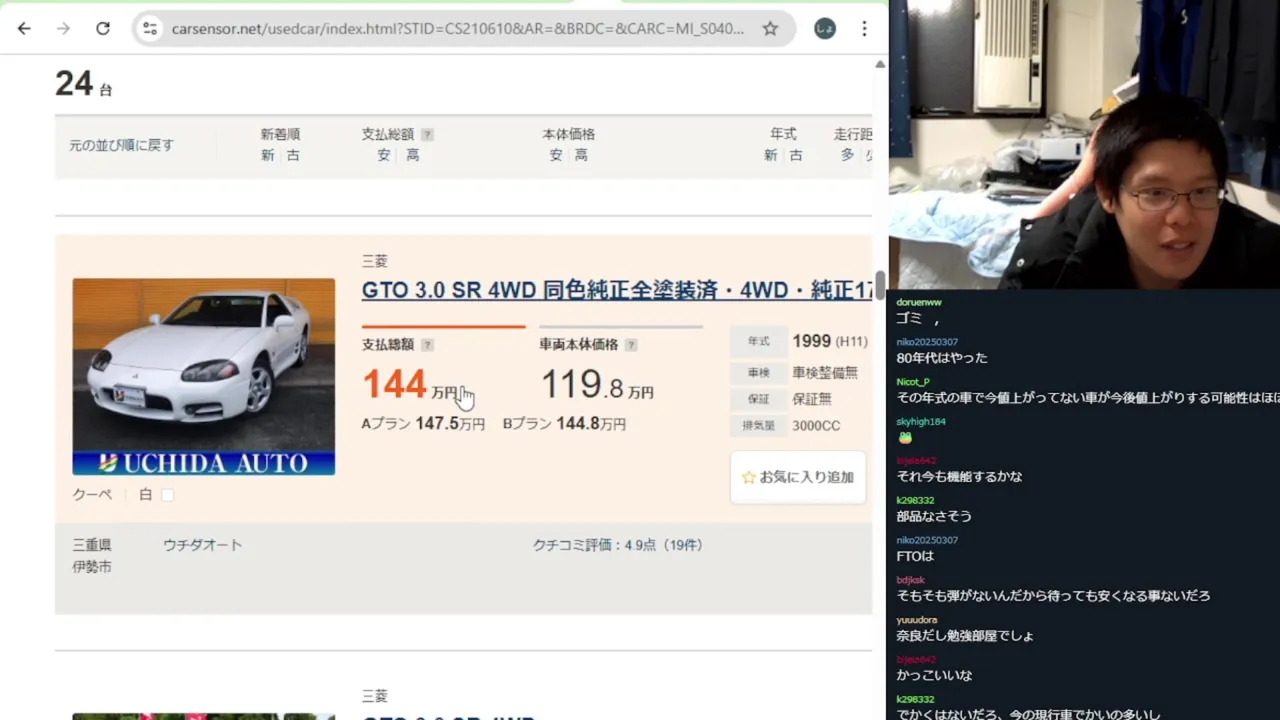Click chat message FTOは
The width and height of the screenshot is (1280, 720).
point(915,556)
